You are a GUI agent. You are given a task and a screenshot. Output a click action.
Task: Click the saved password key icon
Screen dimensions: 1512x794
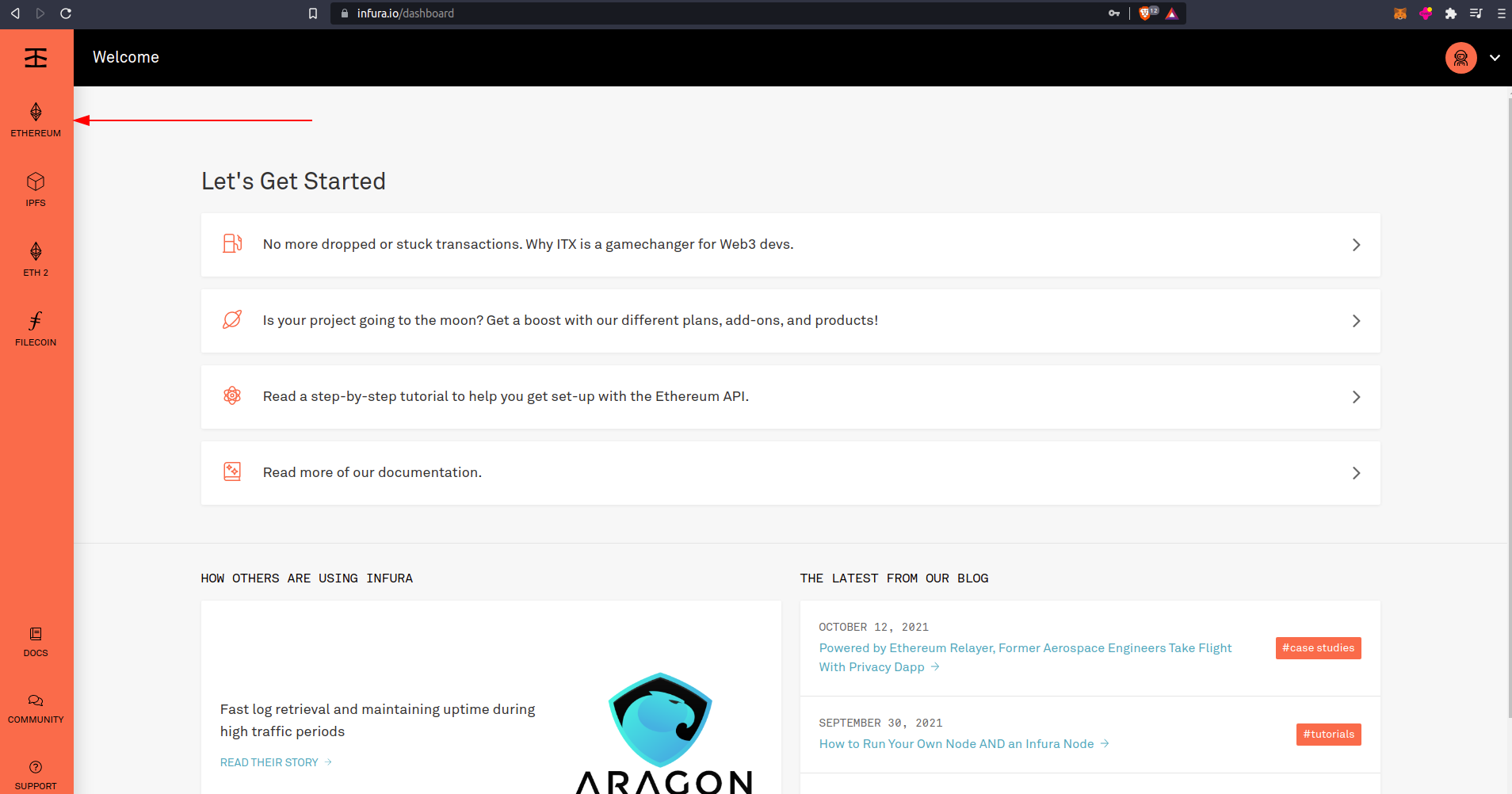tap(1114, 13)
